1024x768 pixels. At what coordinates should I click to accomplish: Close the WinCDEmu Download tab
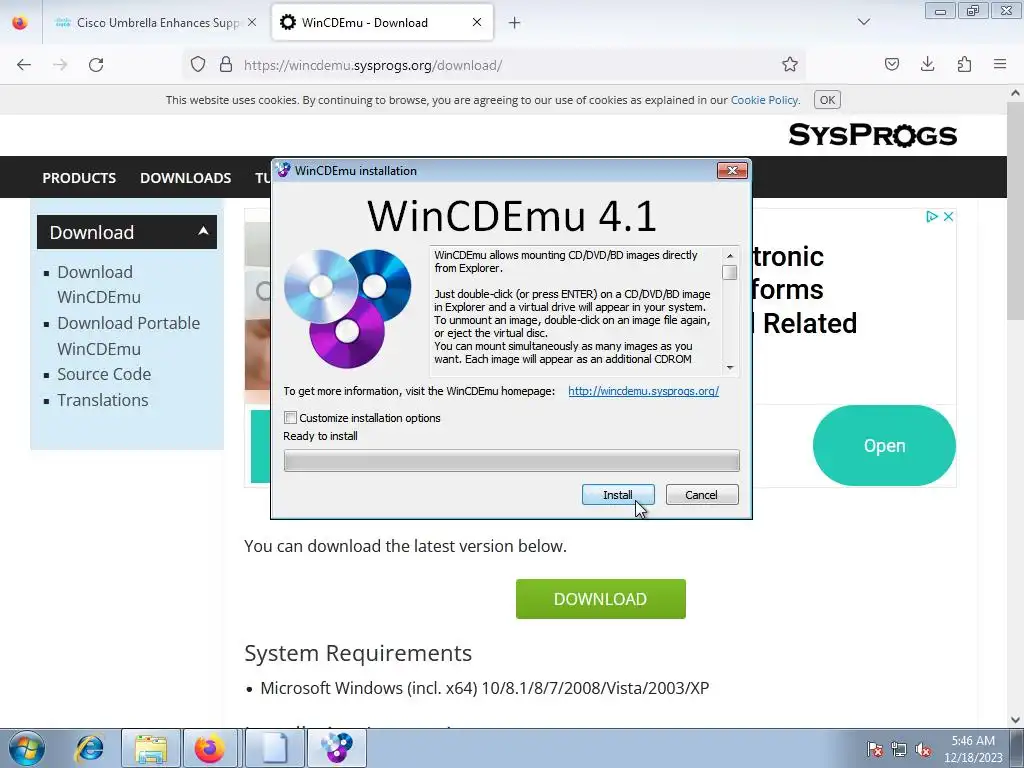[477, 22]
